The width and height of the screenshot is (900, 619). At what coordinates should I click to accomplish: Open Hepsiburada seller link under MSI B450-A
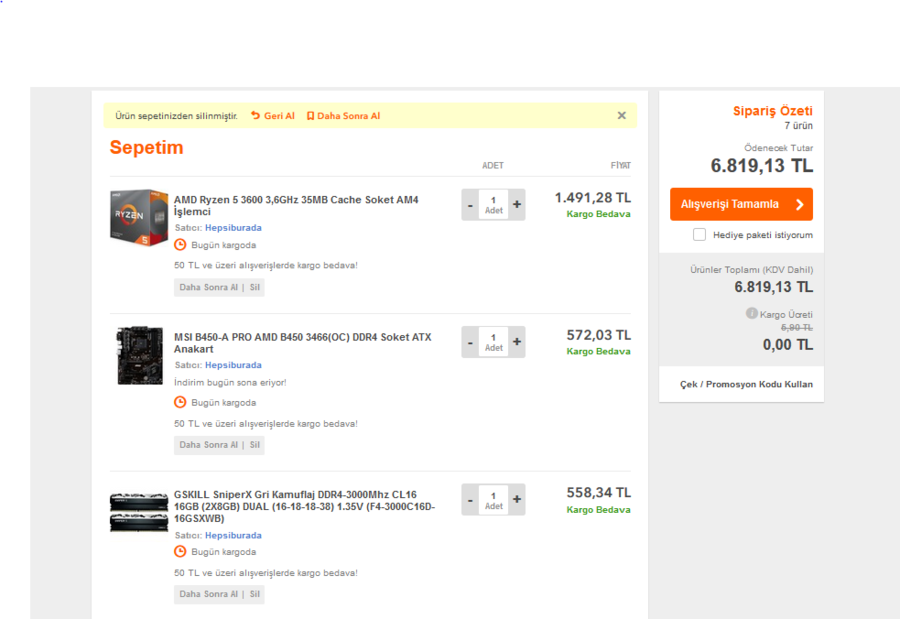233,365
